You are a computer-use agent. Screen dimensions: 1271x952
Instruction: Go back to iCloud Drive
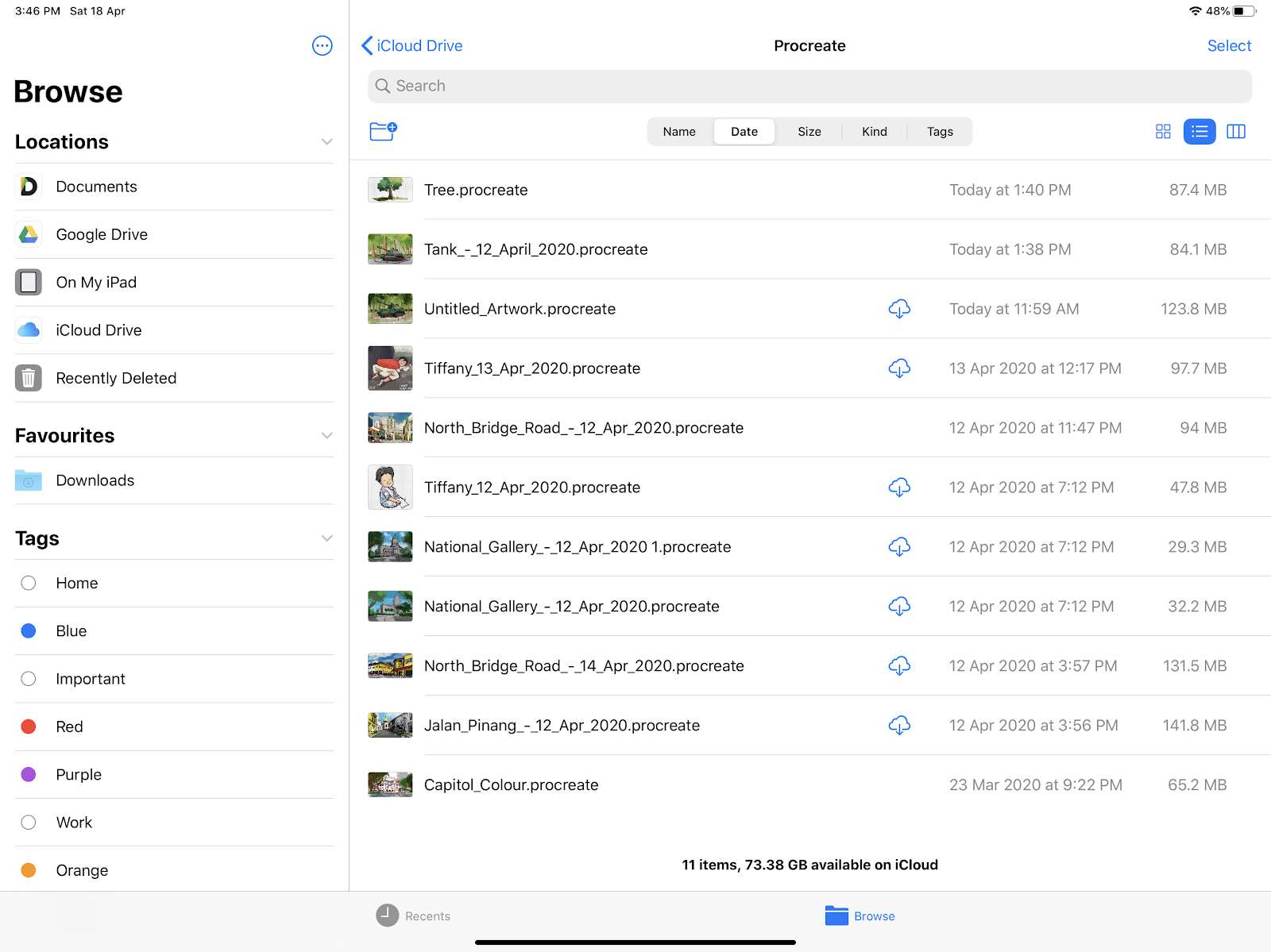[x=412, y=45]
